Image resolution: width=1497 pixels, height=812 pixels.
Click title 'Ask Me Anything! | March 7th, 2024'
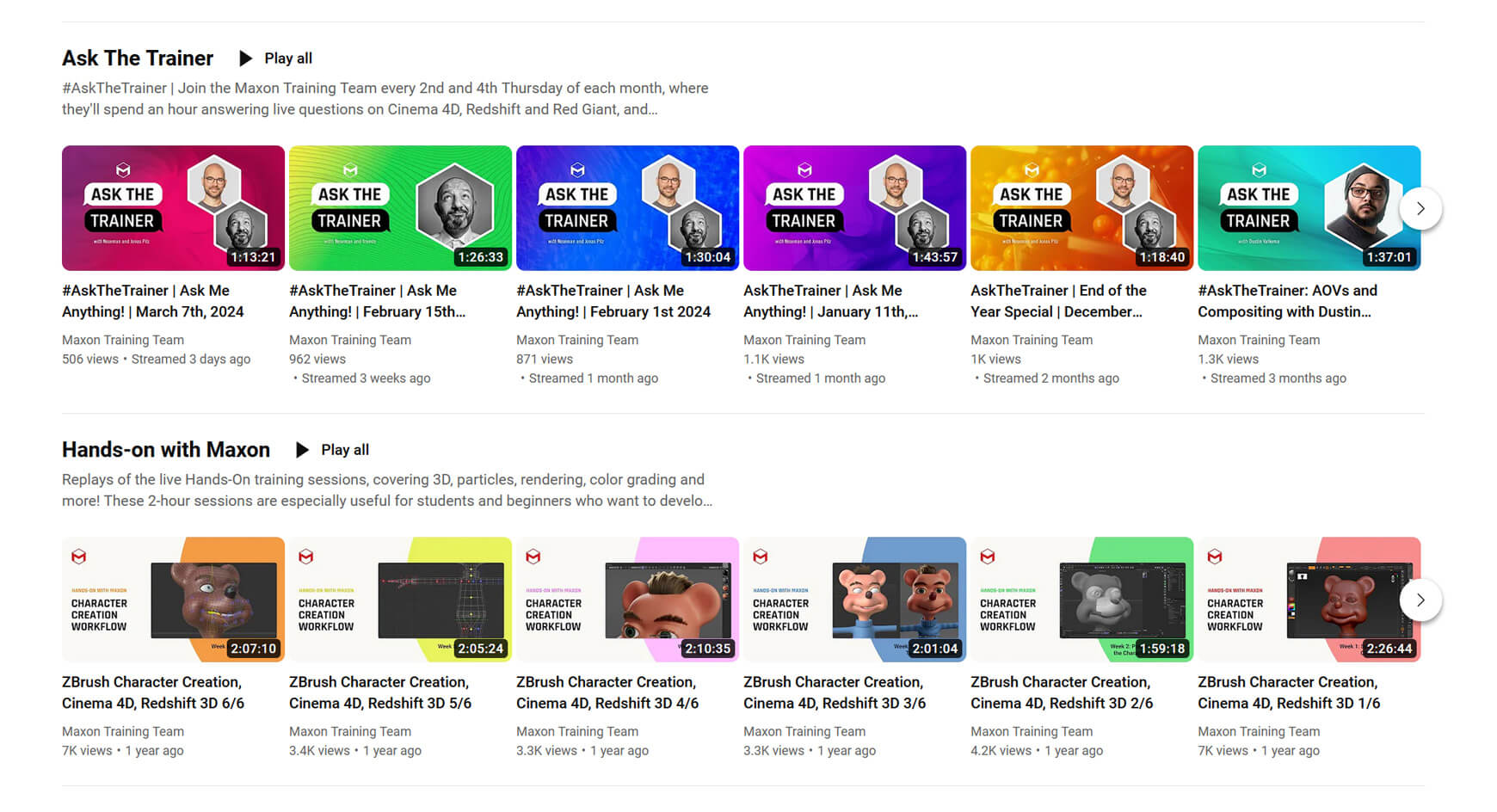tap(153, 301)
